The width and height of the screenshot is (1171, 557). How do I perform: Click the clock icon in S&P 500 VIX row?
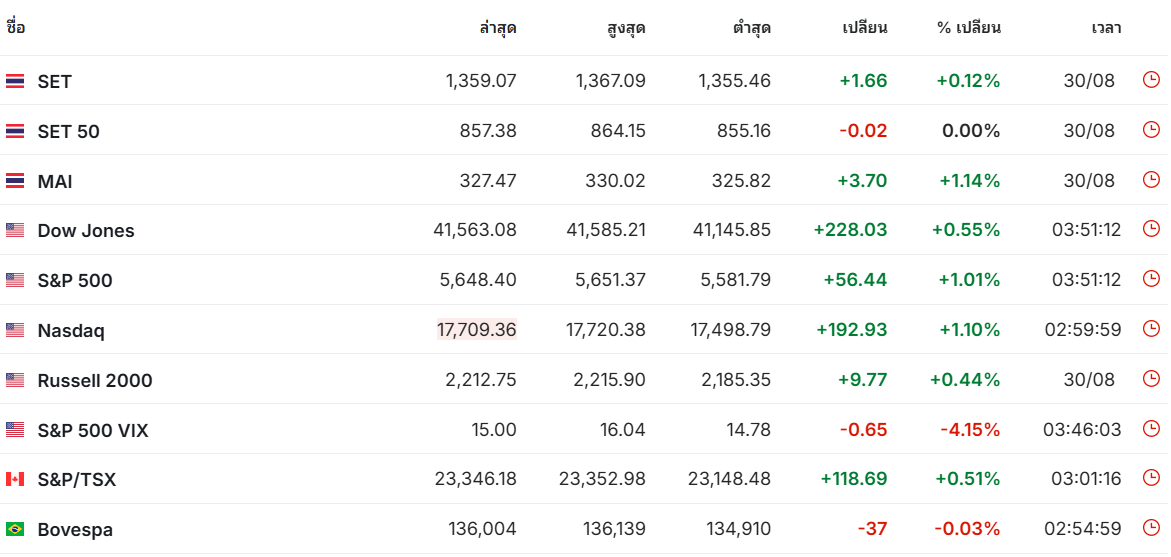pos(1151,429)
